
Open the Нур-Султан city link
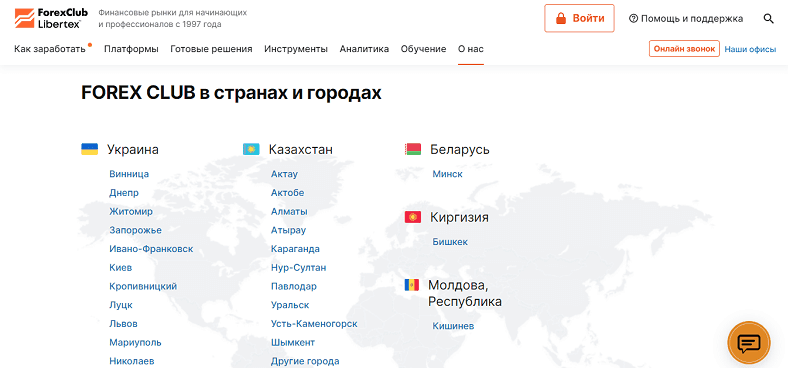point(299,267)
